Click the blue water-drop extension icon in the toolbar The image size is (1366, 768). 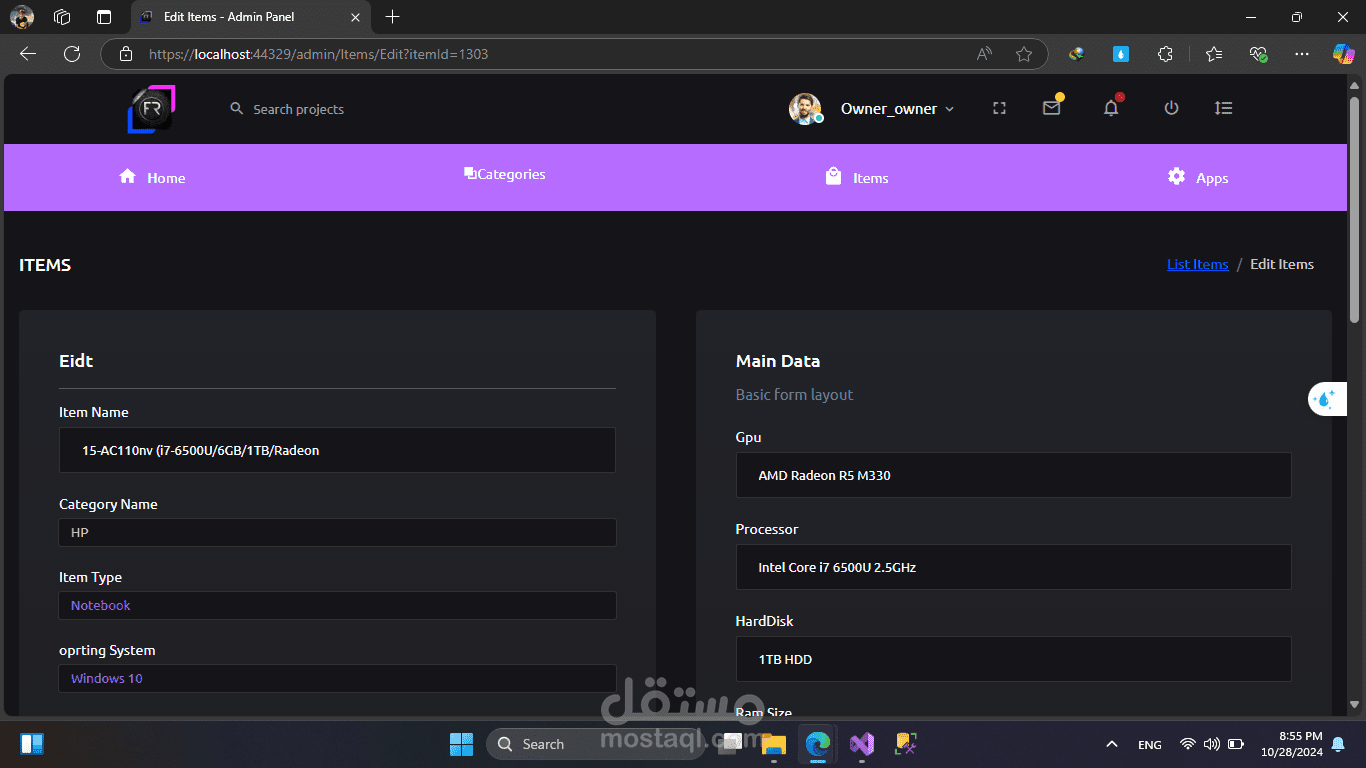pos(1121,54)
